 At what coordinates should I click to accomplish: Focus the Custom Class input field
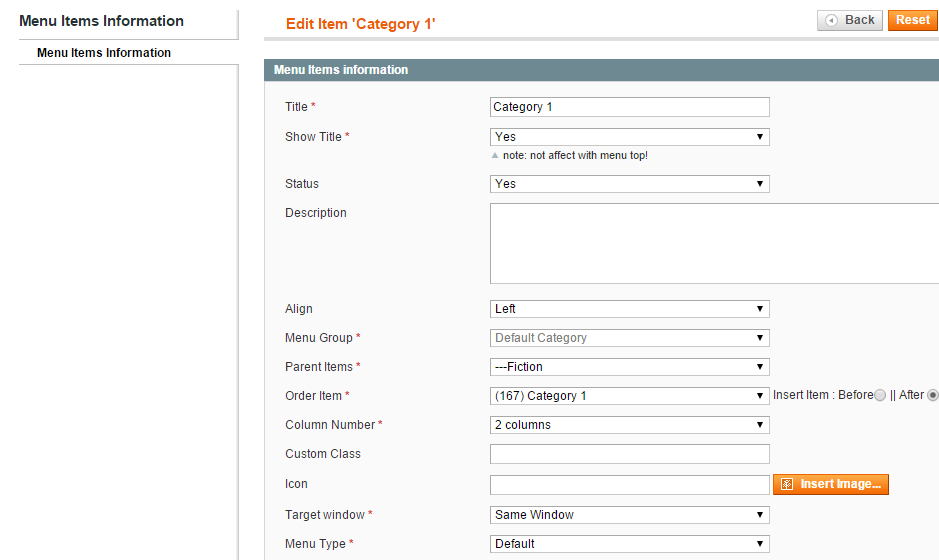point(629,454)
